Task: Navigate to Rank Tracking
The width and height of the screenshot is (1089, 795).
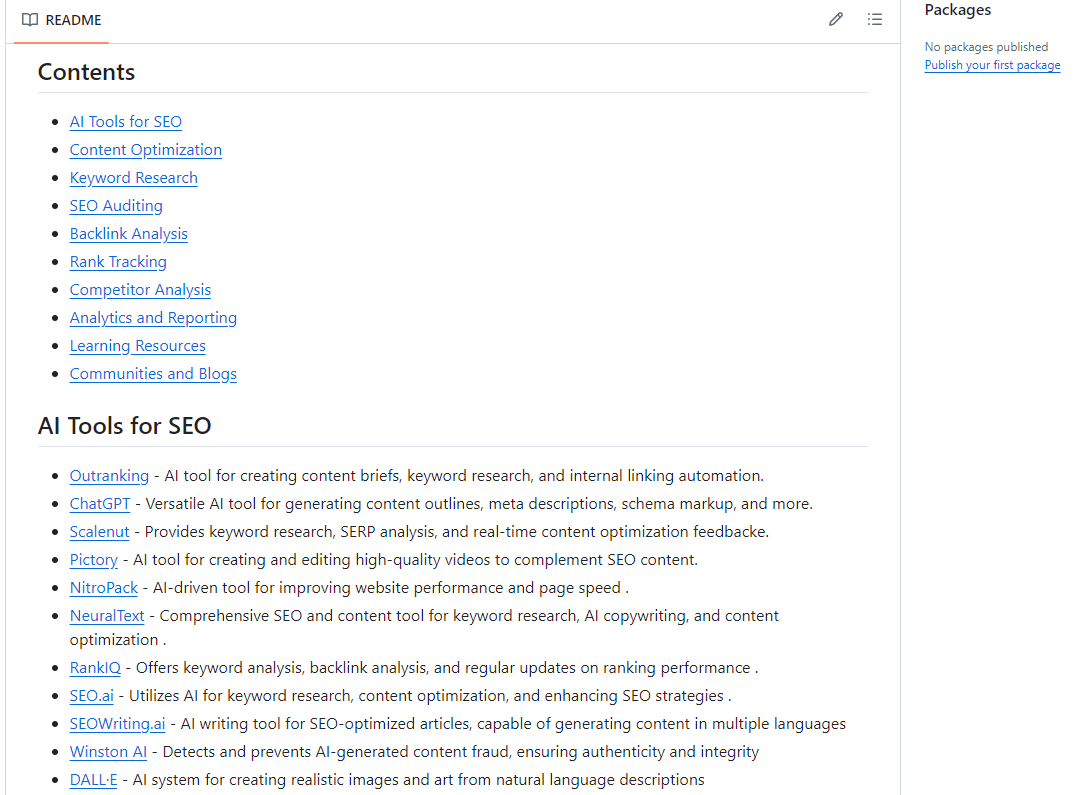Action: pos(118,261)
